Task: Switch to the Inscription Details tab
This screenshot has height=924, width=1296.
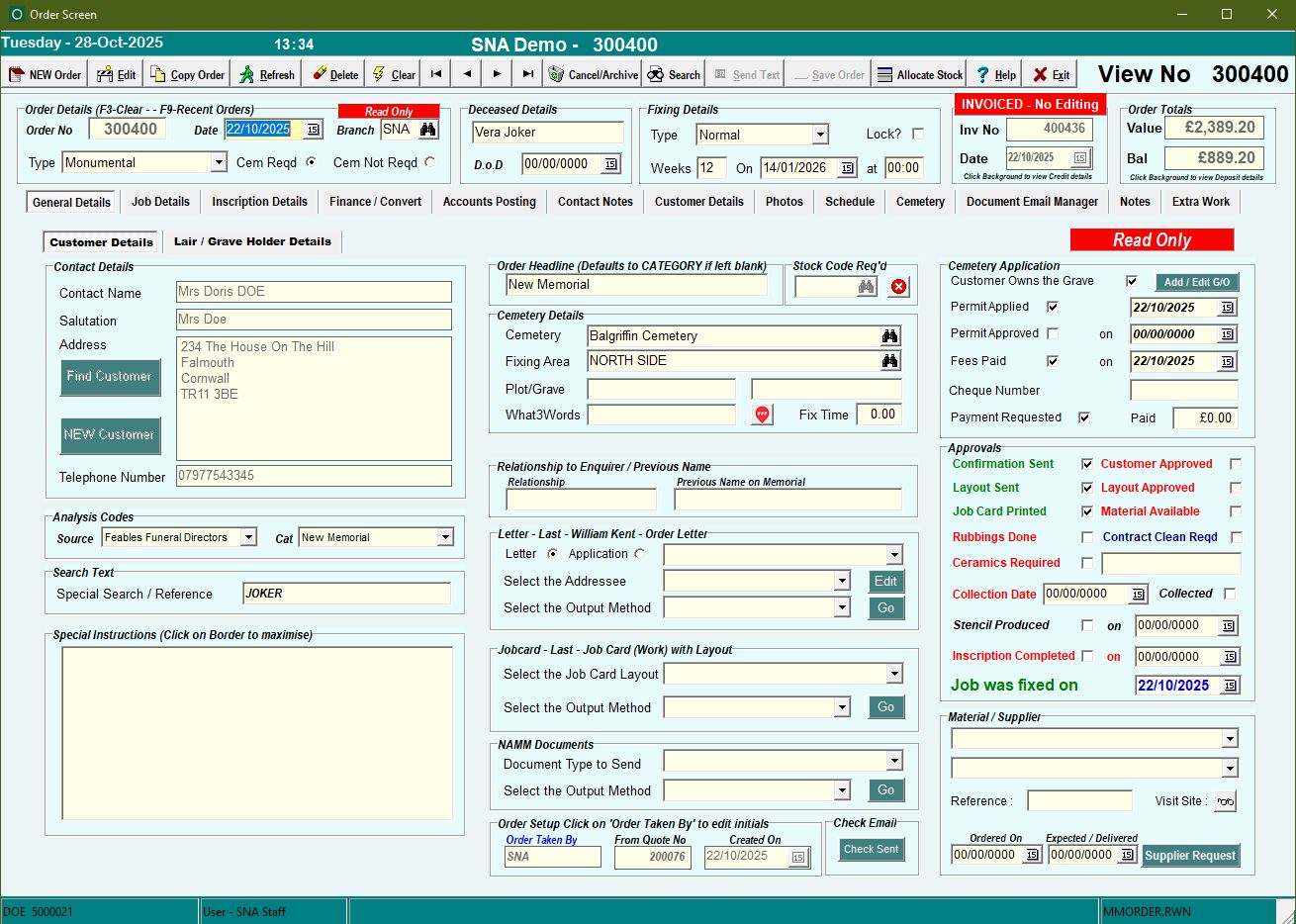Action: [259, 202]
